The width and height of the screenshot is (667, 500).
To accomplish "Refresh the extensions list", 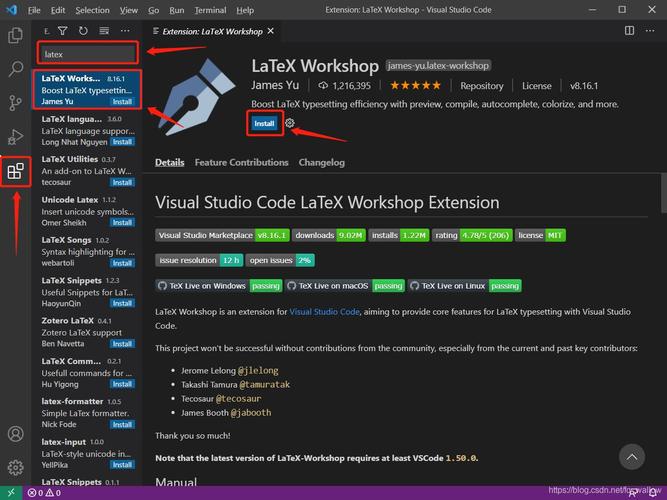I will click(x=81, y=32).
